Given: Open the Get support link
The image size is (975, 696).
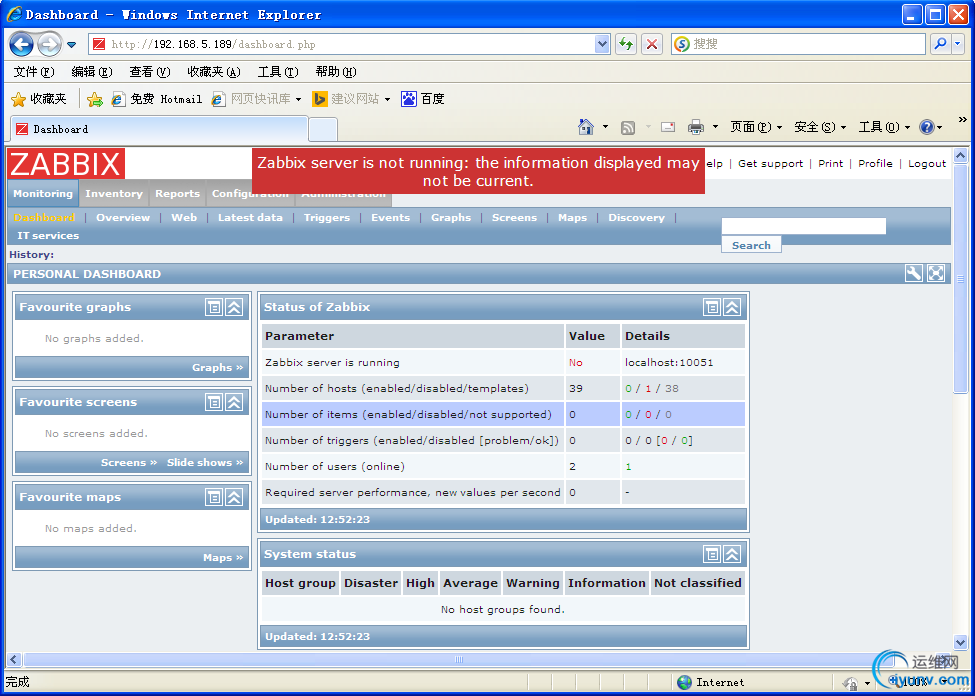Looking at the screenshot, I should pyautogui.click(x=770, y=164).
